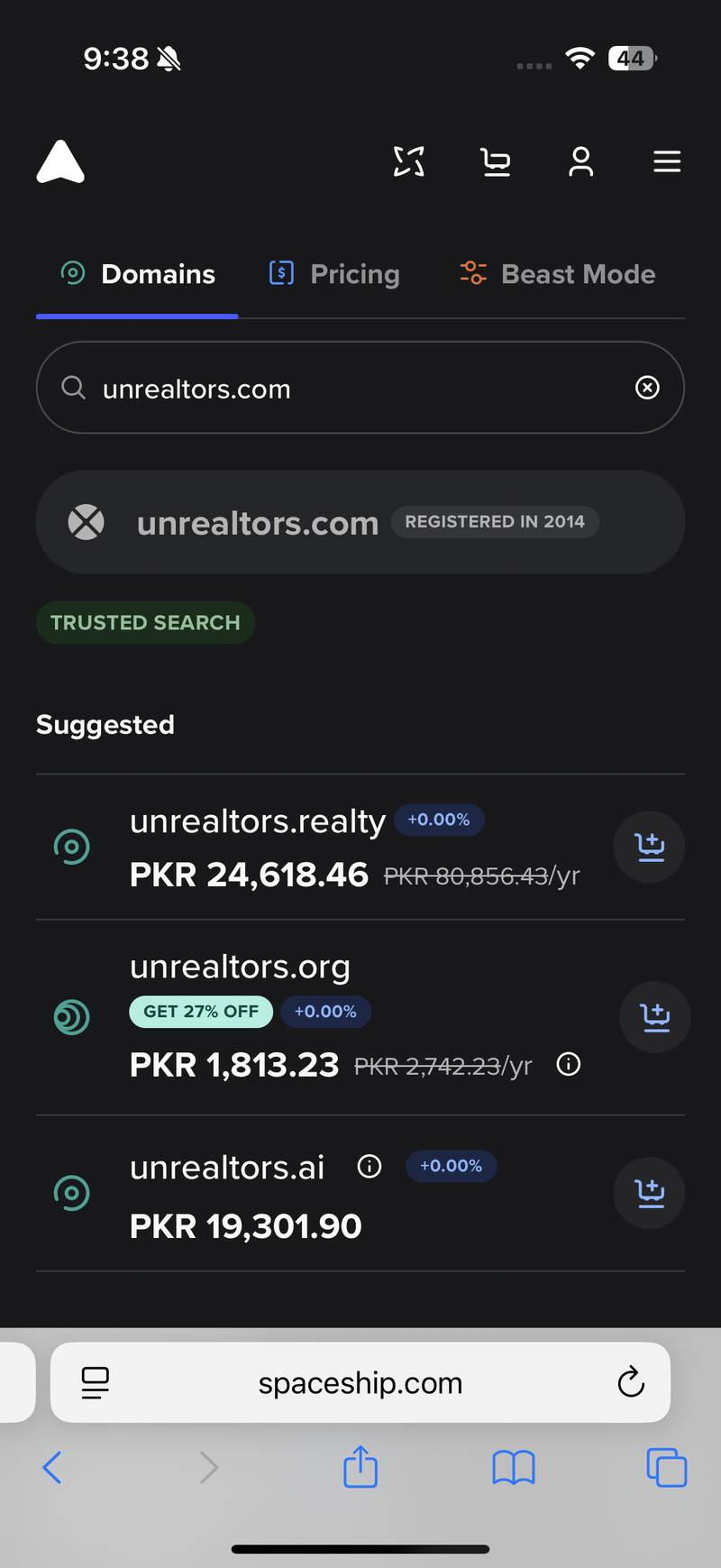Tap the GET 27% OFF badge

[201, 1012]
